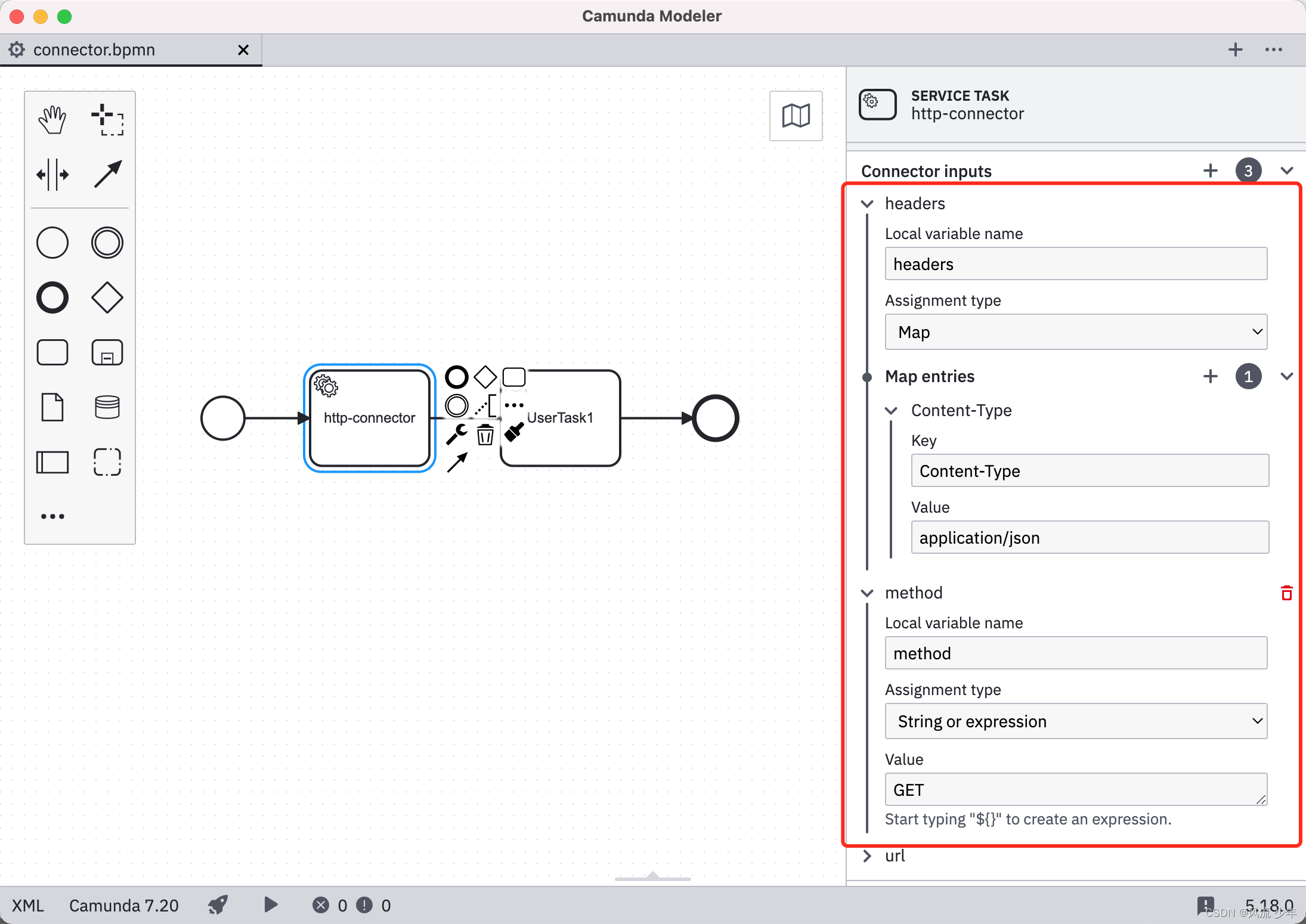Activate the hand tool in palette
1306x924 pixels.
point(52,120)
